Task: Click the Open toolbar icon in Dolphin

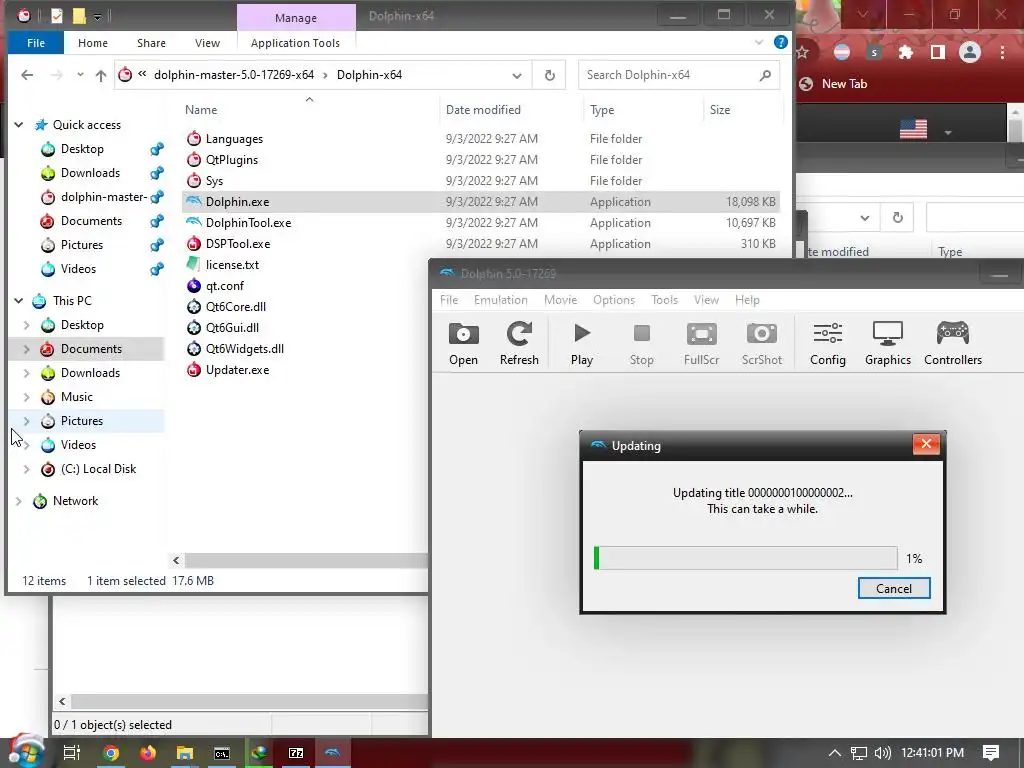Action: [x=463, y=344]
